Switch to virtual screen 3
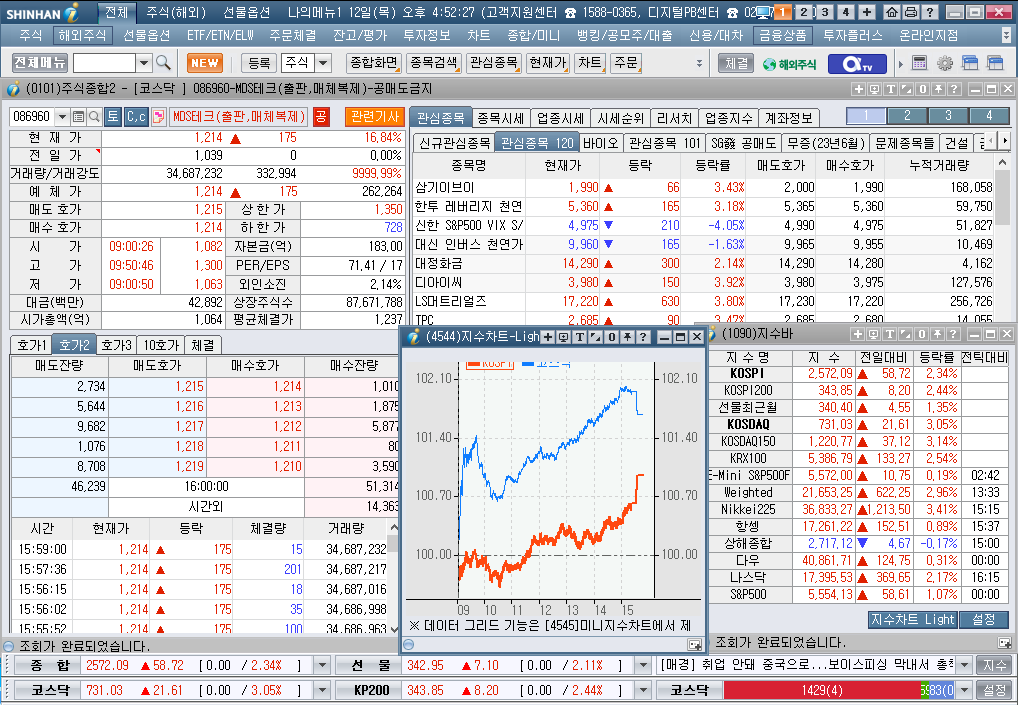This screenshot has width=1018, height=705. click(825, 12)
